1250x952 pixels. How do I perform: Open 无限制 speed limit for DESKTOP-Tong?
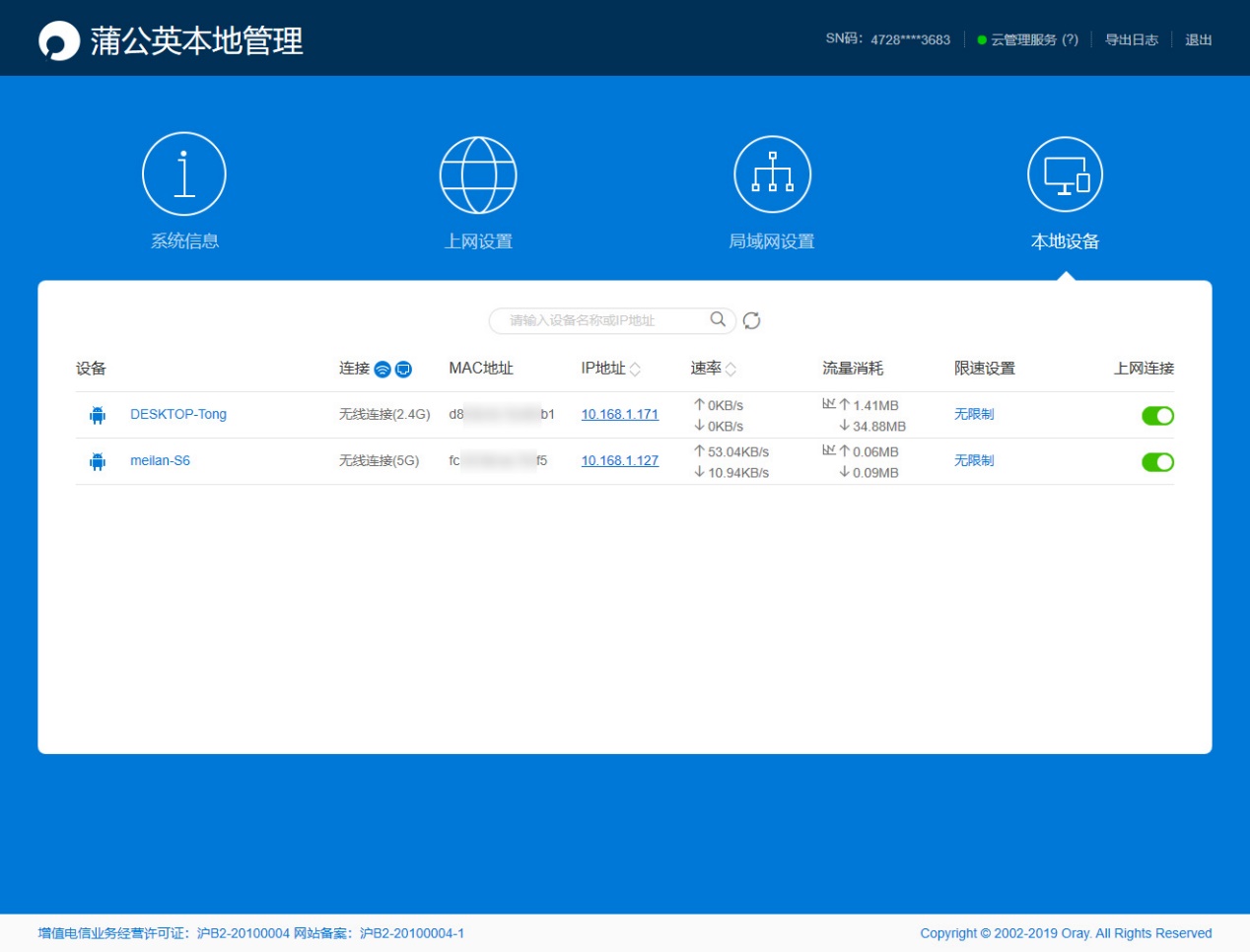click(x=972, y=414)
